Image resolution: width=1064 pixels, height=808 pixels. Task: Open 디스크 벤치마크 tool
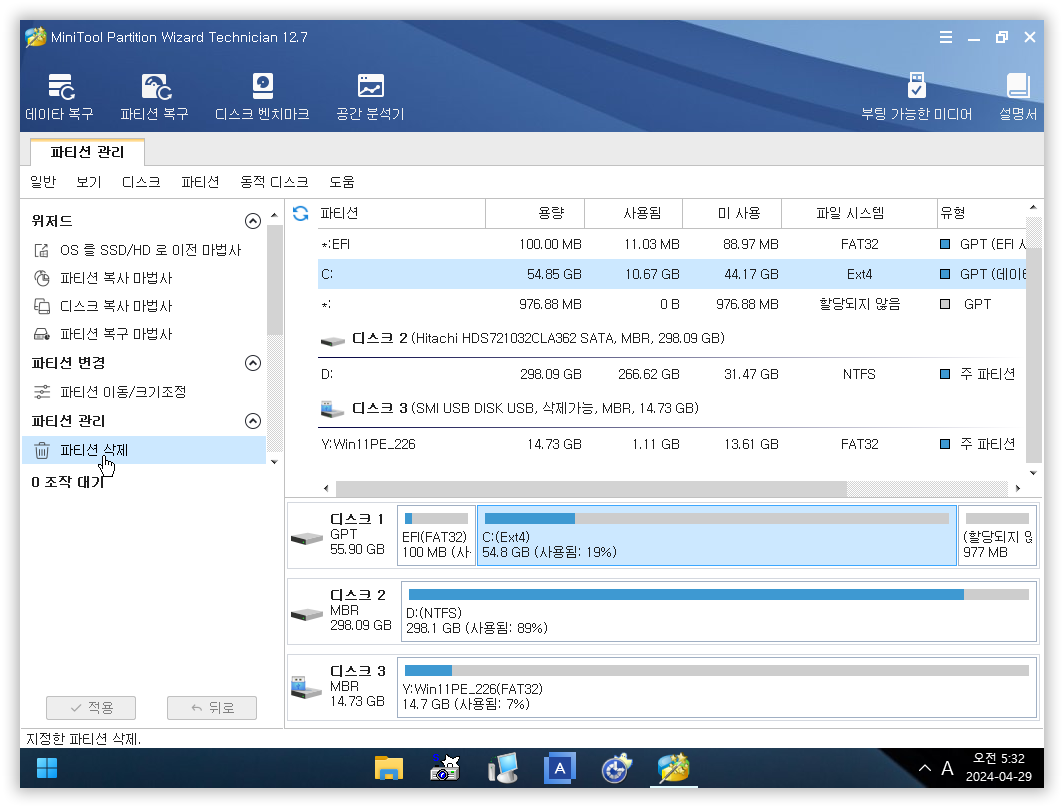point(262,97)
